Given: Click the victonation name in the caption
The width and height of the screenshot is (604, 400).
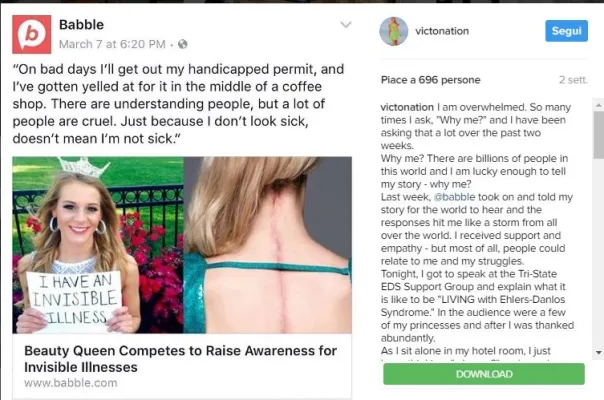Looking at the screenshot, I should [x=407, y=107].
